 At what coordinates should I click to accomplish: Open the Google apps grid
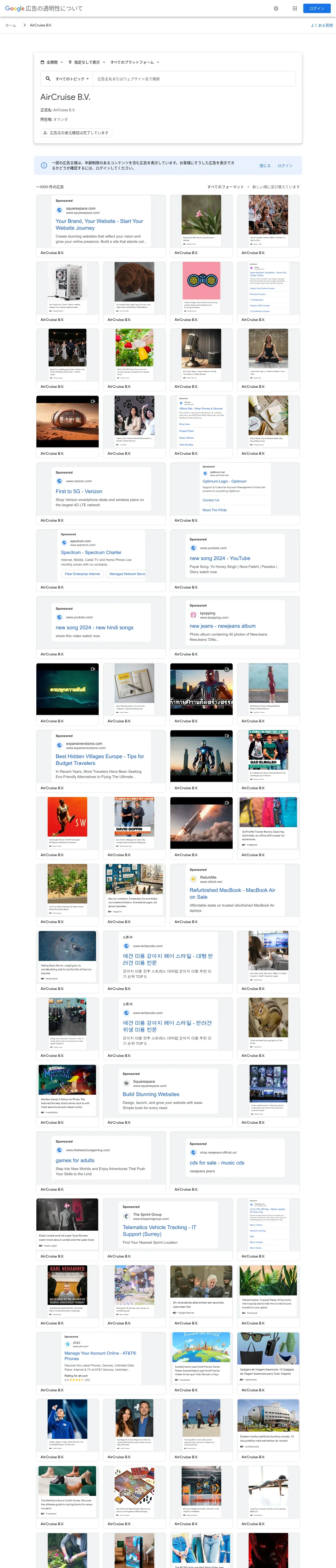(x=295, y=9)
